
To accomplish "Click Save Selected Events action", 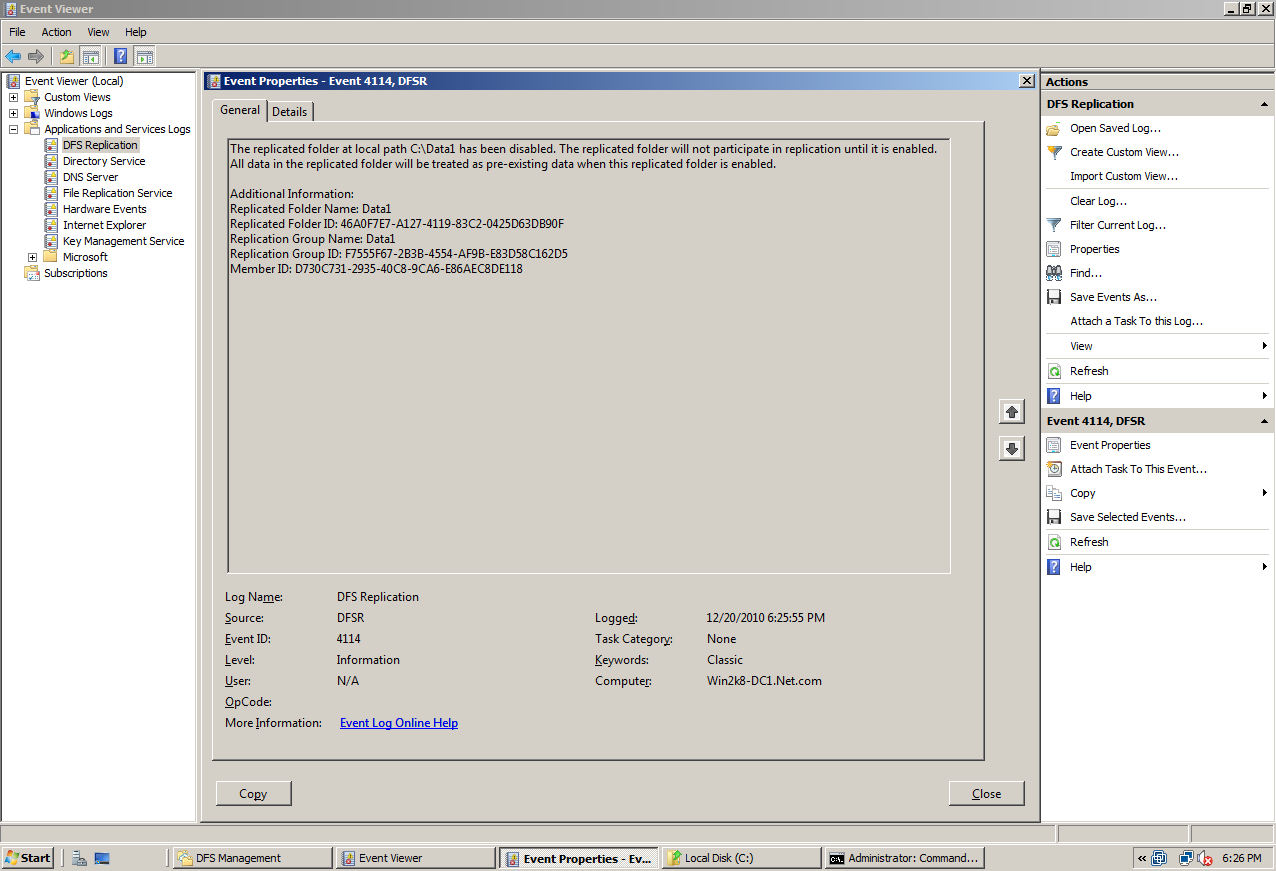I will pyautogui.click(x=1128, y=517).
